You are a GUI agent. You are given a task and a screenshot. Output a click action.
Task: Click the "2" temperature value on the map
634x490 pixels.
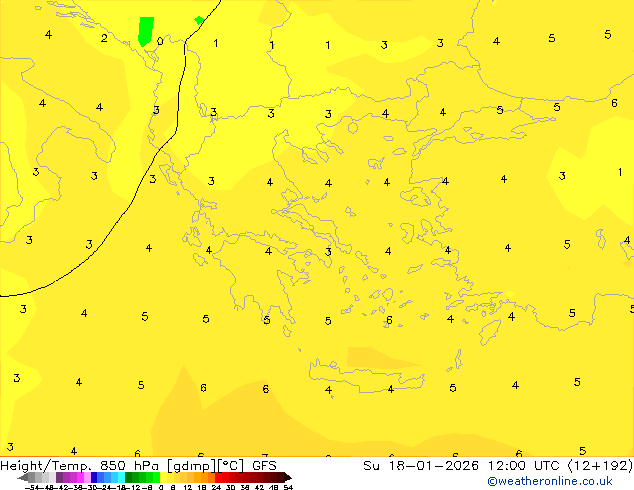(x=104, y=38)
